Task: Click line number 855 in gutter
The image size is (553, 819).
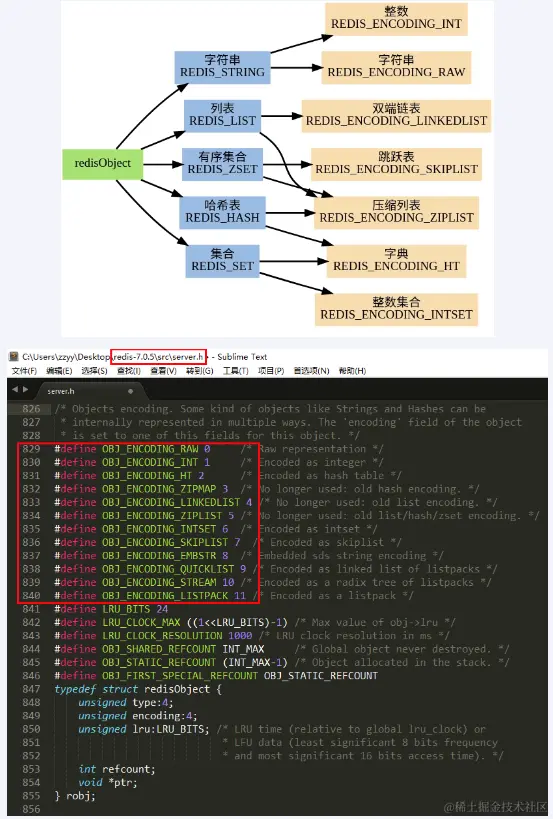Action: point(31,795)
